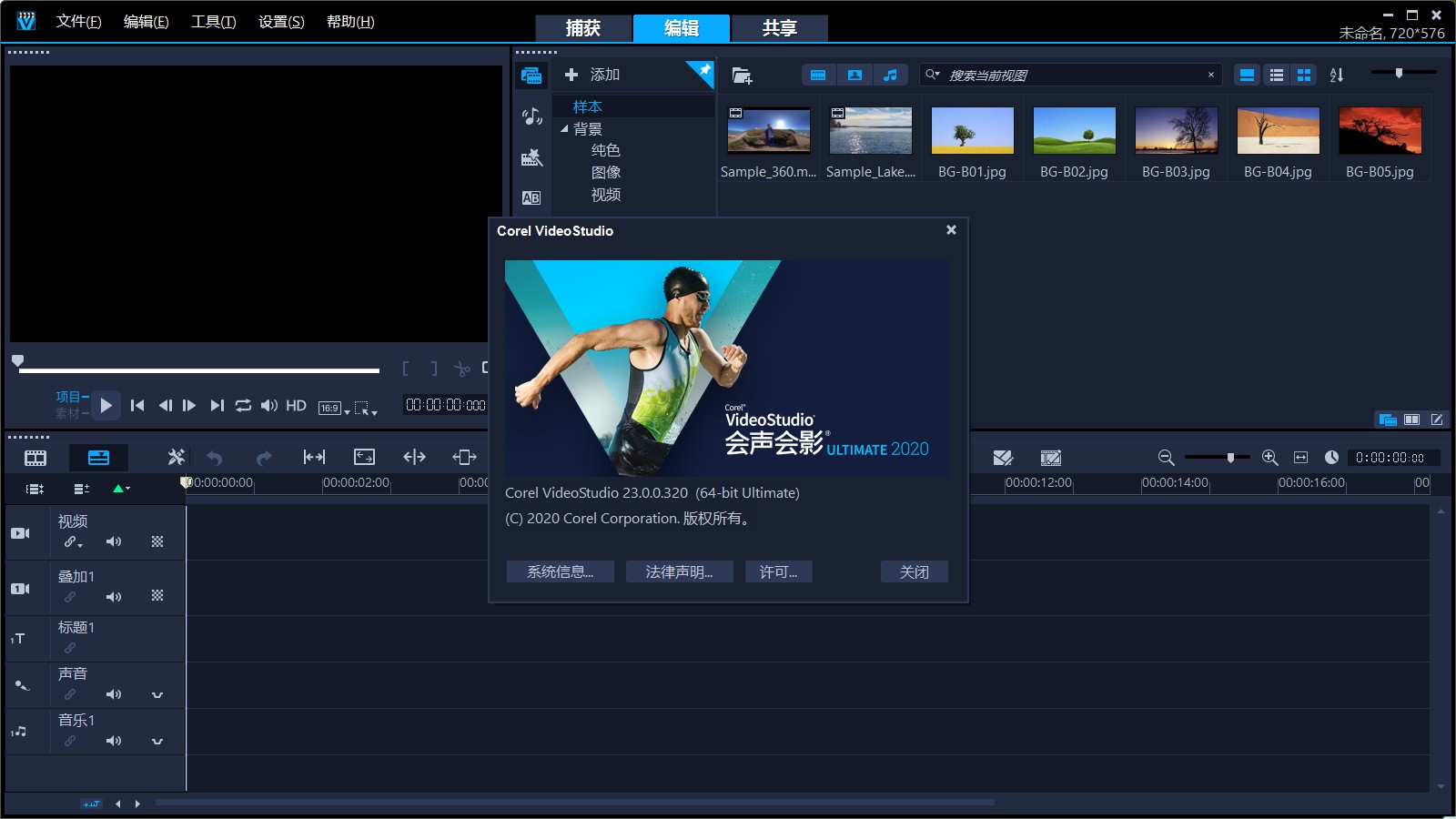Open the Title library AB icon
1456x819 pixels.
point(531,197)
